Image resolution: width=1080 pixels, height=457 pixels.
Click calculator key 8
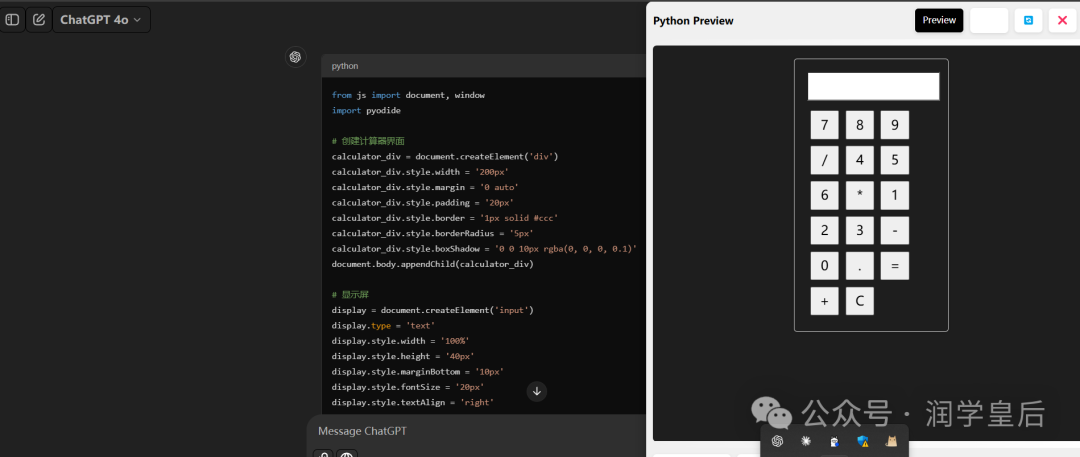(x=860, y=125)
